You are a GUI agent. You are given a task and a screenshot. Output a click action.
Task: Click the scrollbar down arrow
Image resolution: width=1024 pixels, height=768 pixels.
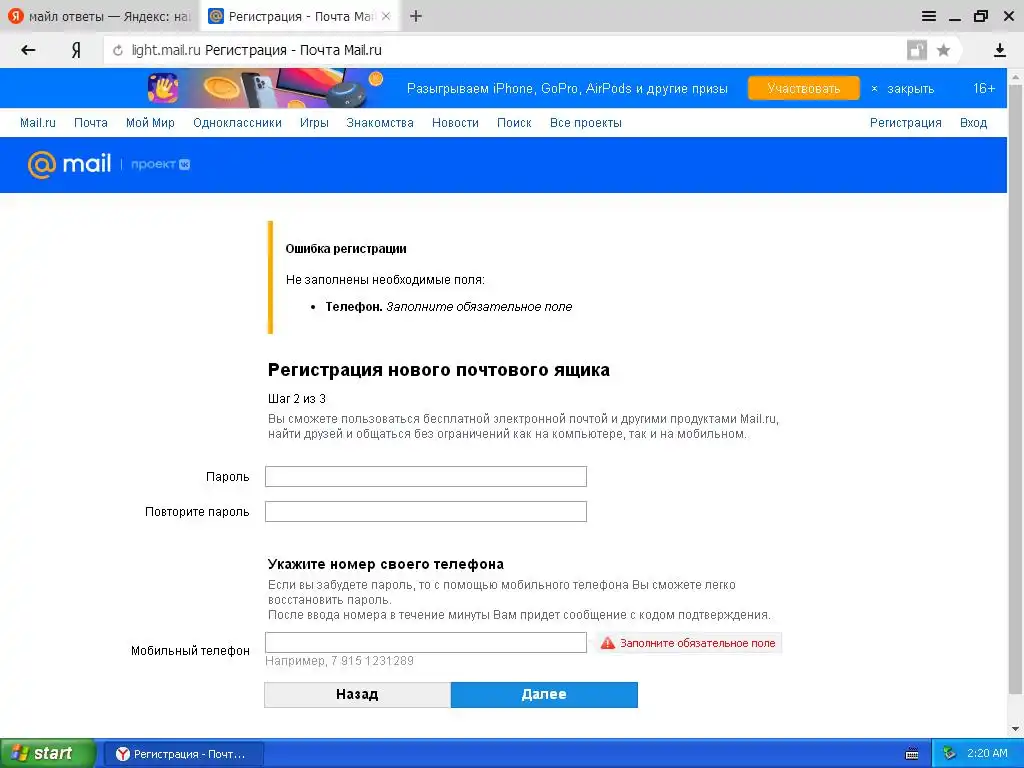(x=1015, y=729)
